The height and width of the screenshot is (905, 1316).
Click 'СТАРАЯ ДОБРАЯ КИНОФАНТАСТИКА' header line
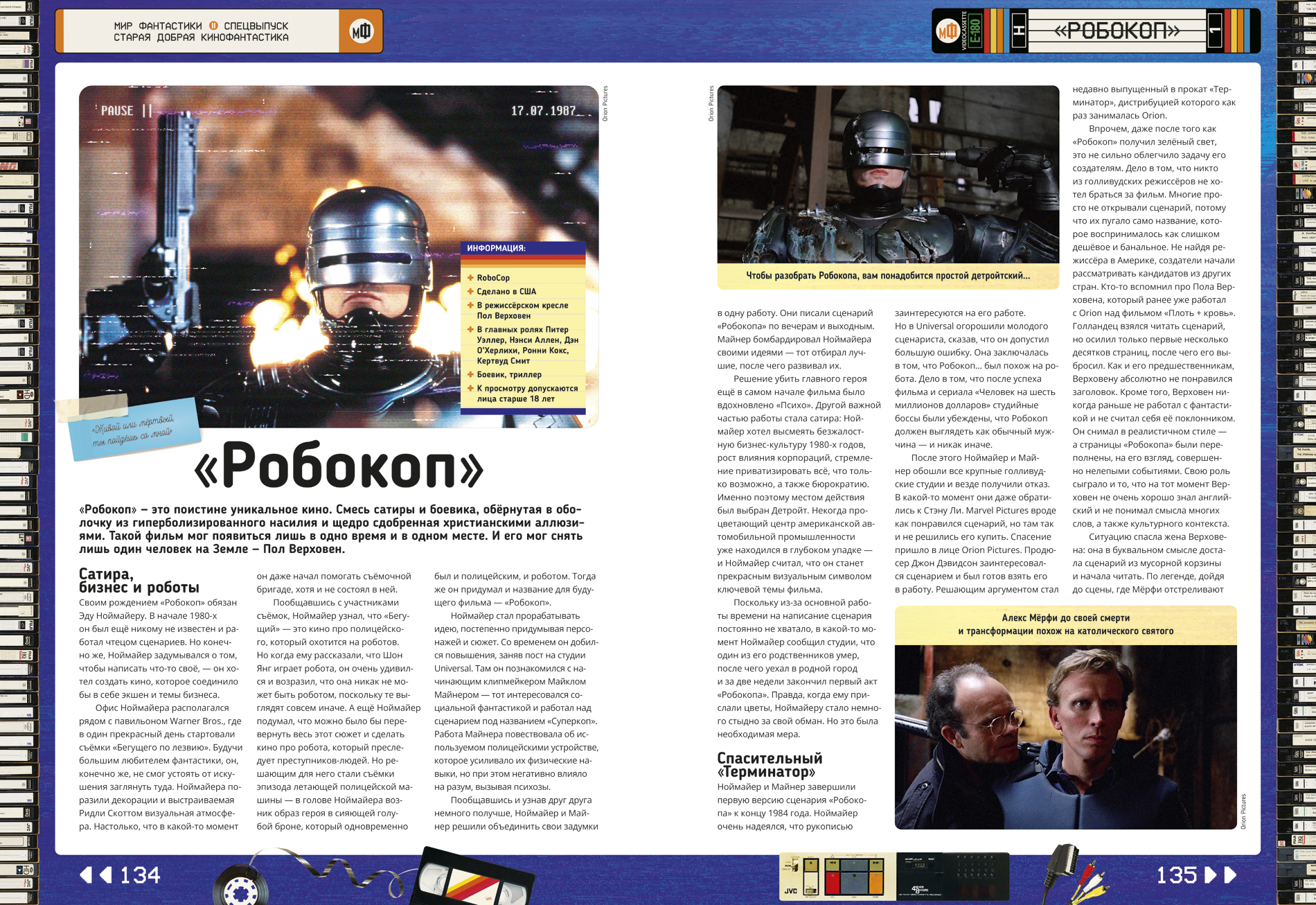coord(201,37)
